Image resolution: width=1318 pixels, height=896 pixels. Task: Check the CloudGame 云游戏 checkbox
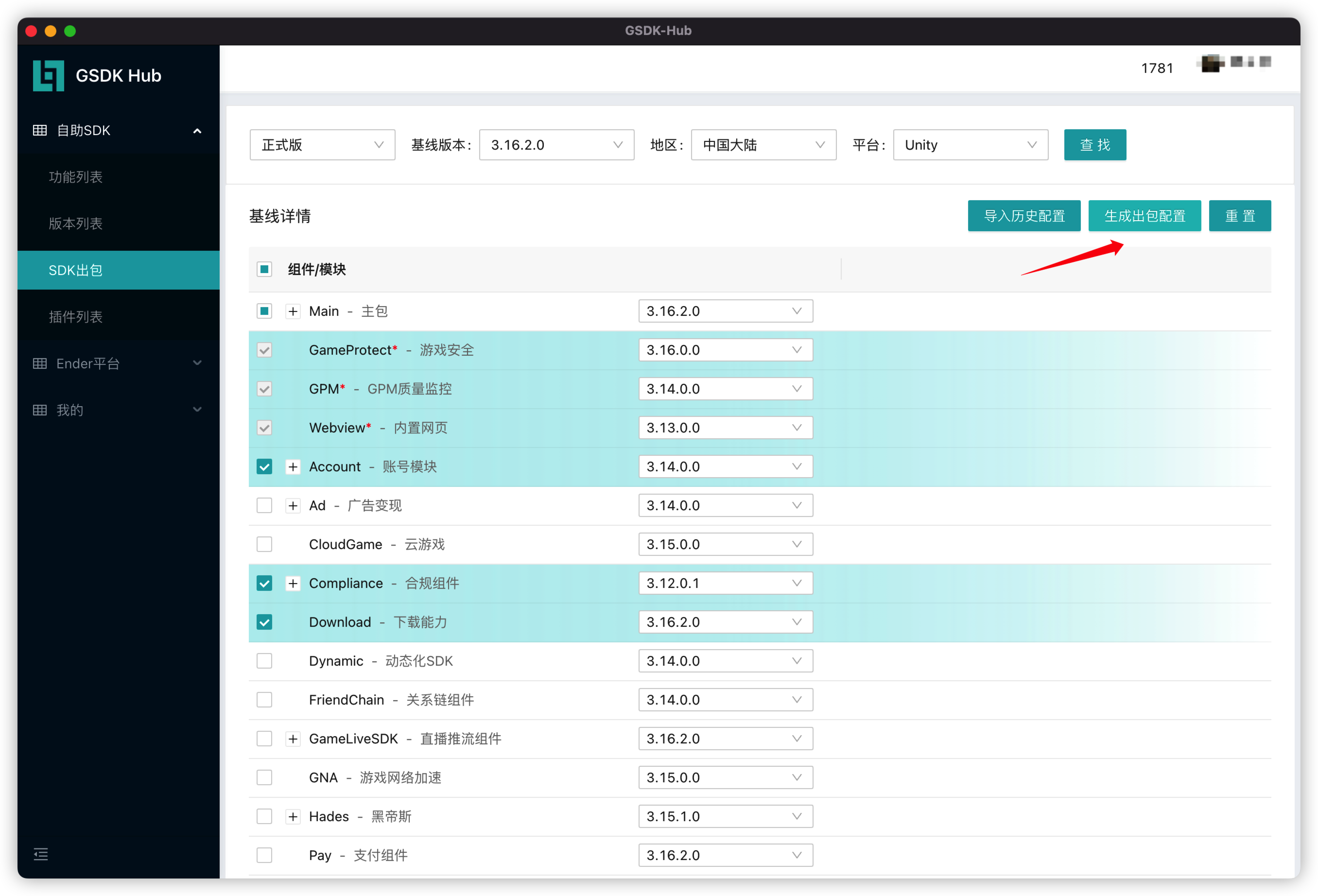pyautogui.click(x=264, y=544)
